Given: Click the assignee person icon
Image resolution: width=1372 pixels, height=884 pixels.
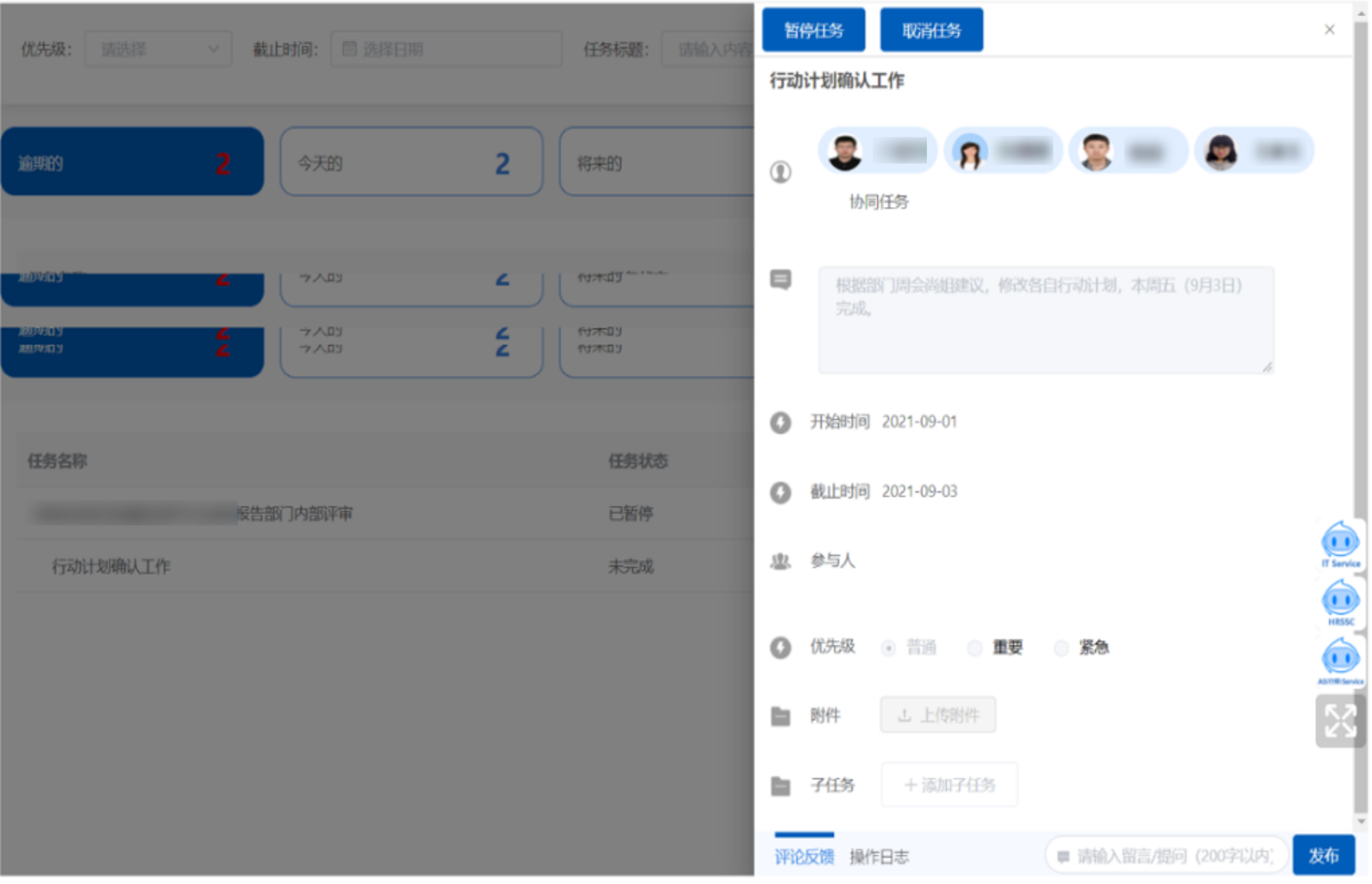Looking at the screenshot, I should click(782, 171).
